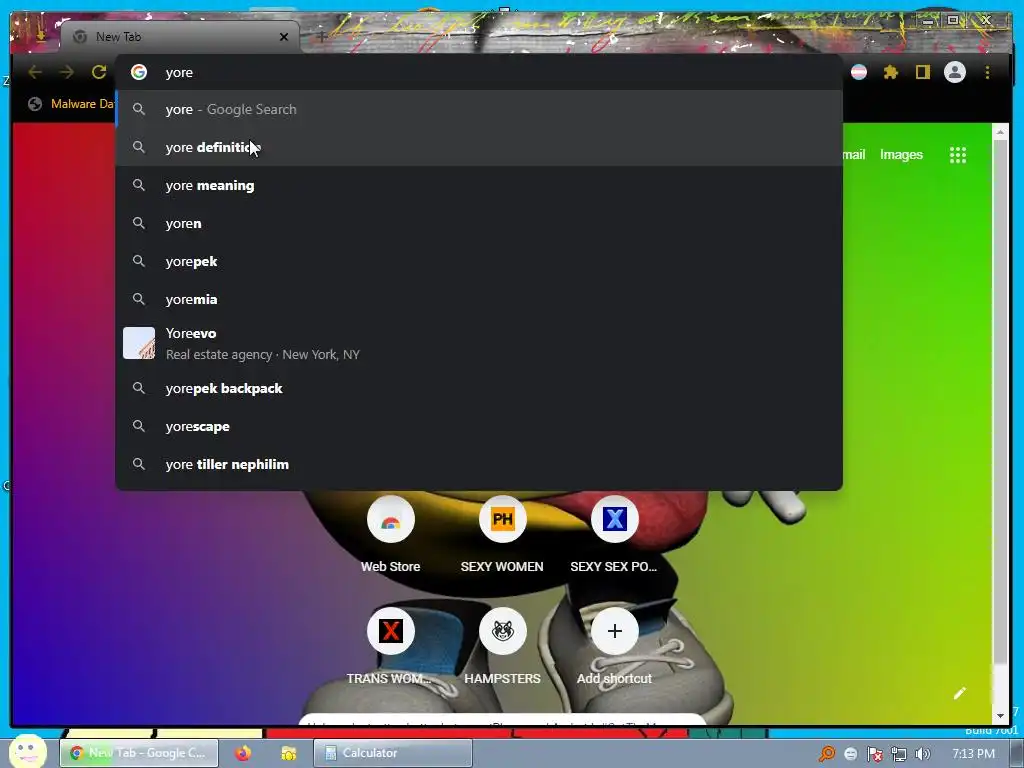Click the round flag extension icon
1024x768 pixels.
(x=859, y=72)
